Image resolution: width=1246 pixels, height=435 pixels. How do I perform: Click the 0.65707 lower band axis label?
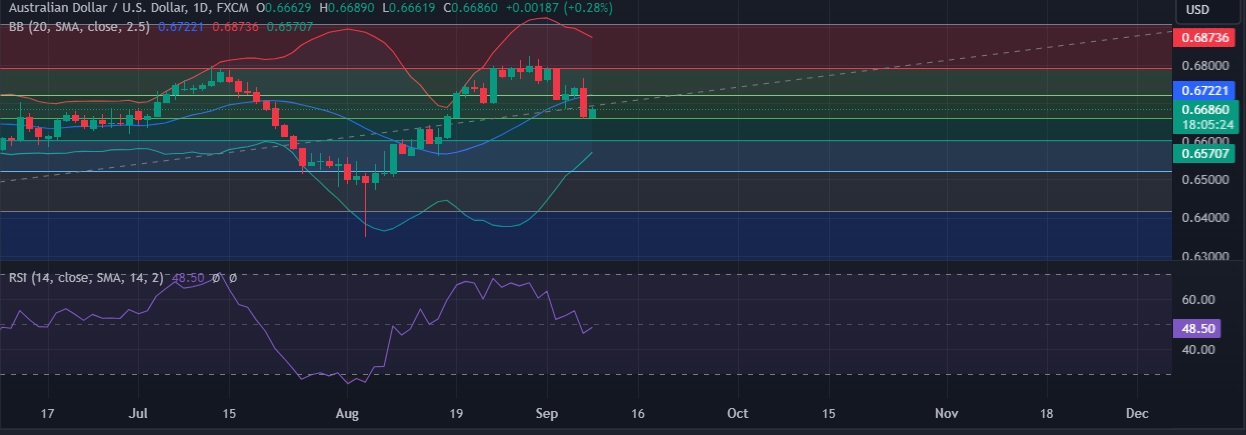pos(1204,152)
